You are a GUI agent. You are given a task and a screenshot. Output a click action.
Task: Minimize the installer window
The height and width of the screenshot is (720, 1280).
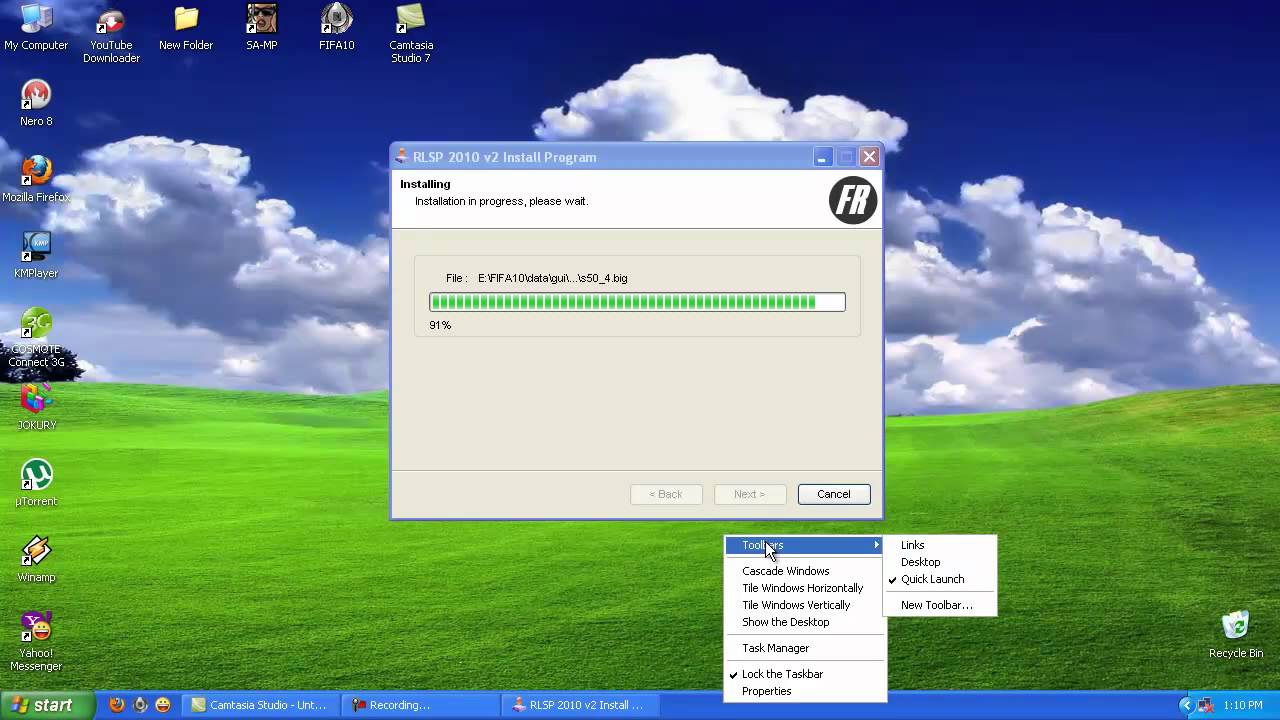click(x=822, y=157)
